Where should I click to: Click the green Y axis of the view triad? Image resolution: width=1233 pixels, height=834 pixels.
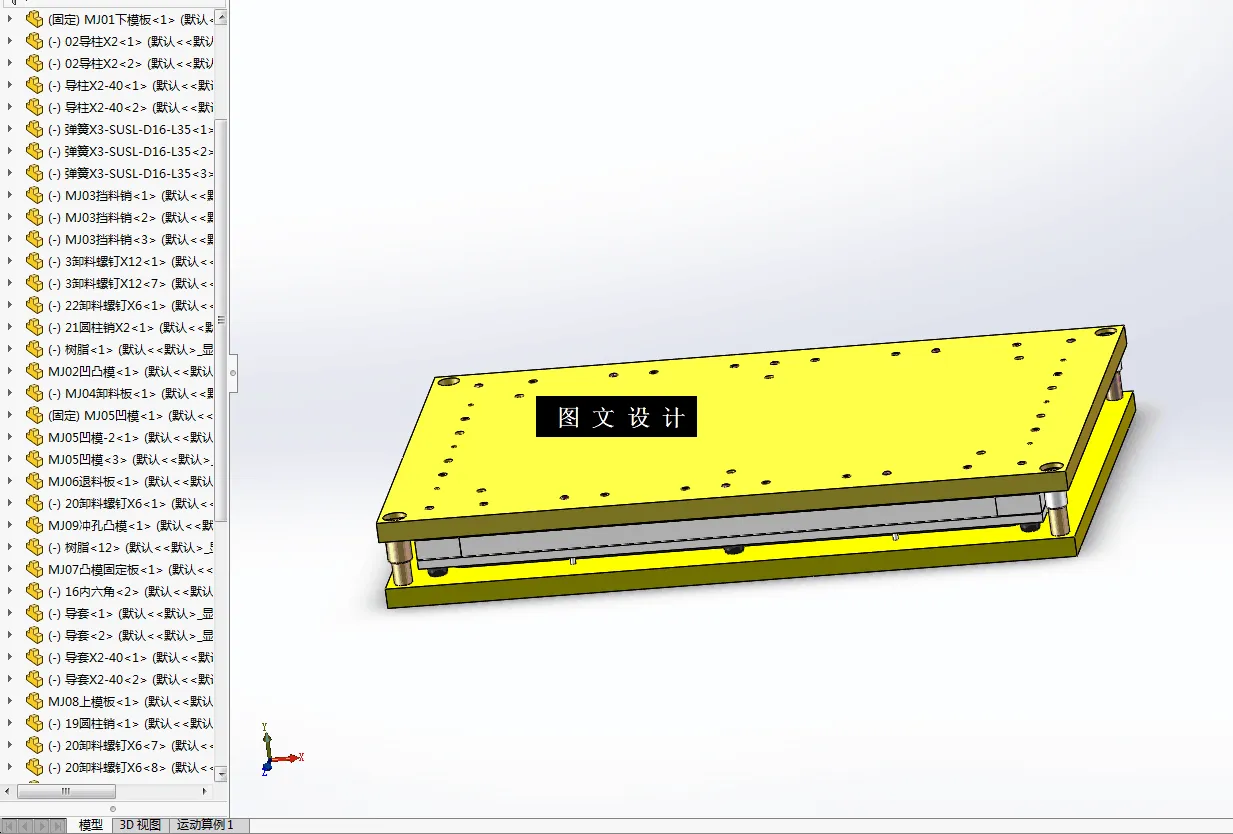point(266,741)
